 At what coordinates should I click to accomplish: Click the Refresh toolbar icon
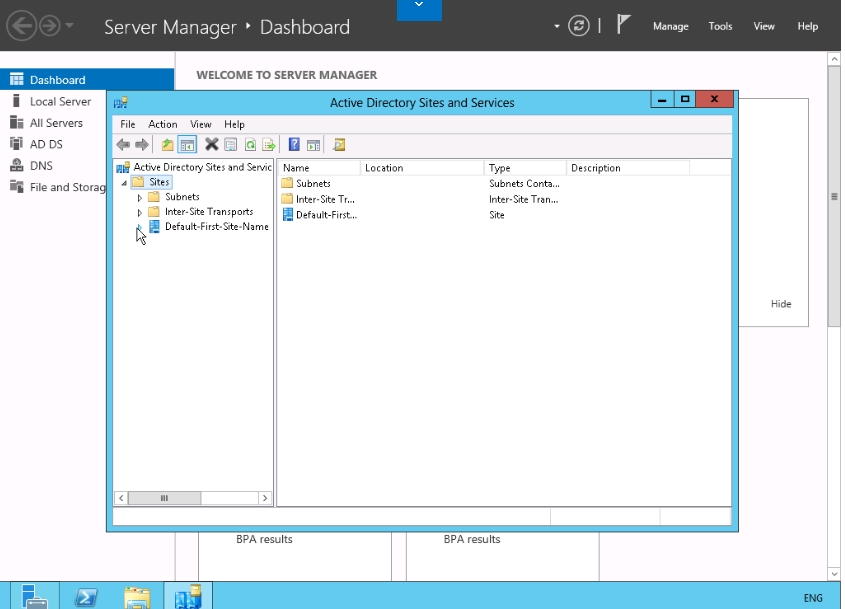250,145
